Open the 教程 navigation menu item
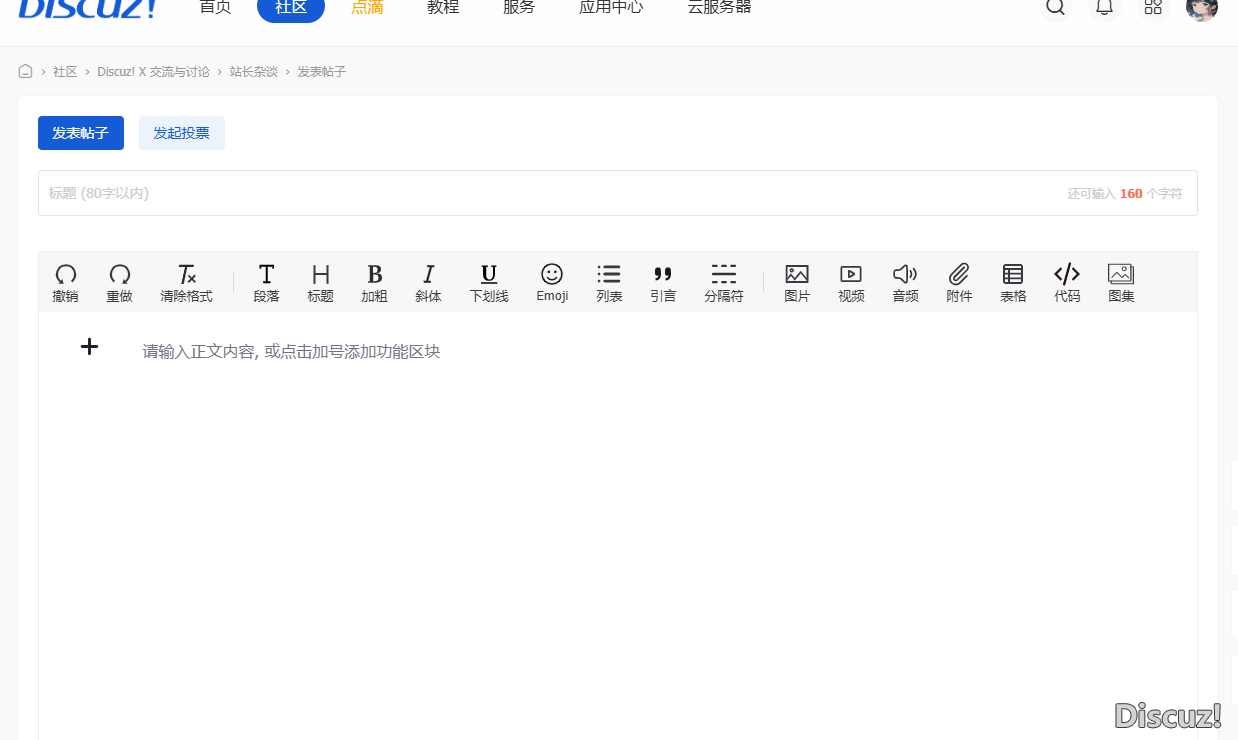 click(x=443, y=7)
